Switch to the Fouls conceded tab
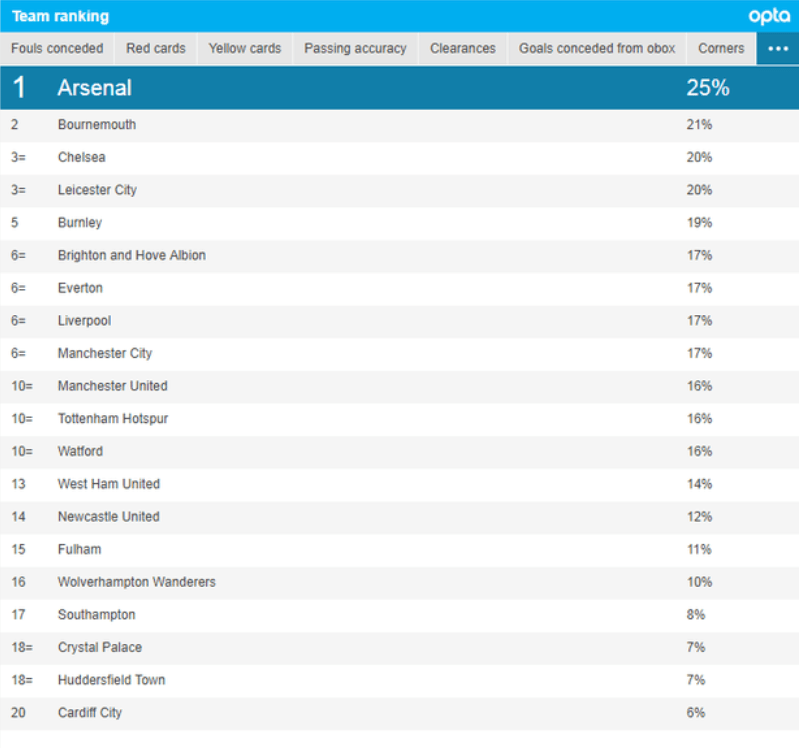Screen dimensions: 799x748 [57, 48]
